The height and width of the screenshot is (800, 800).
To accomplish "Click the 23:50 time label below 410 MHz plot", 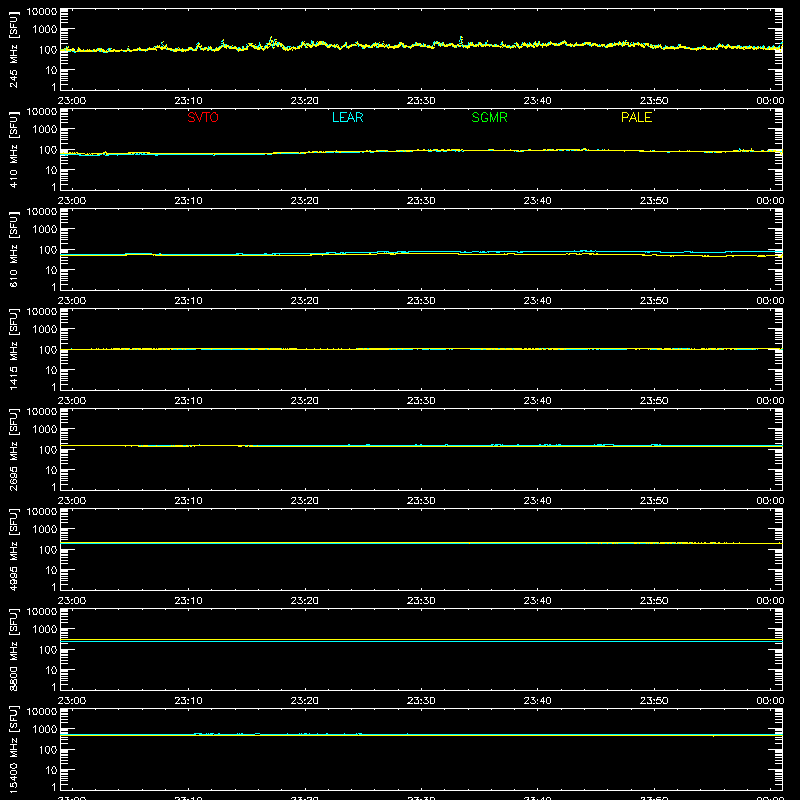I will (x=654, y=201).
